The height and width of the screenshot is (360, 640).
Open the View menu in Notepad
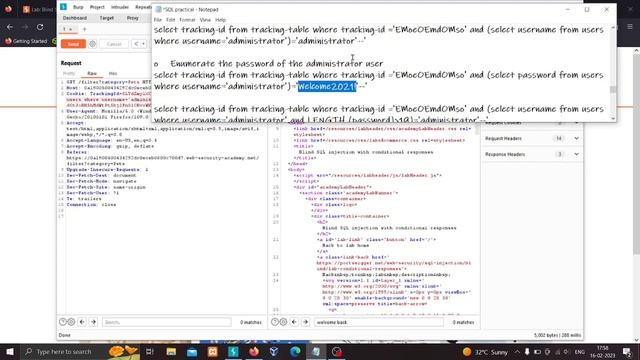(205, 20)
